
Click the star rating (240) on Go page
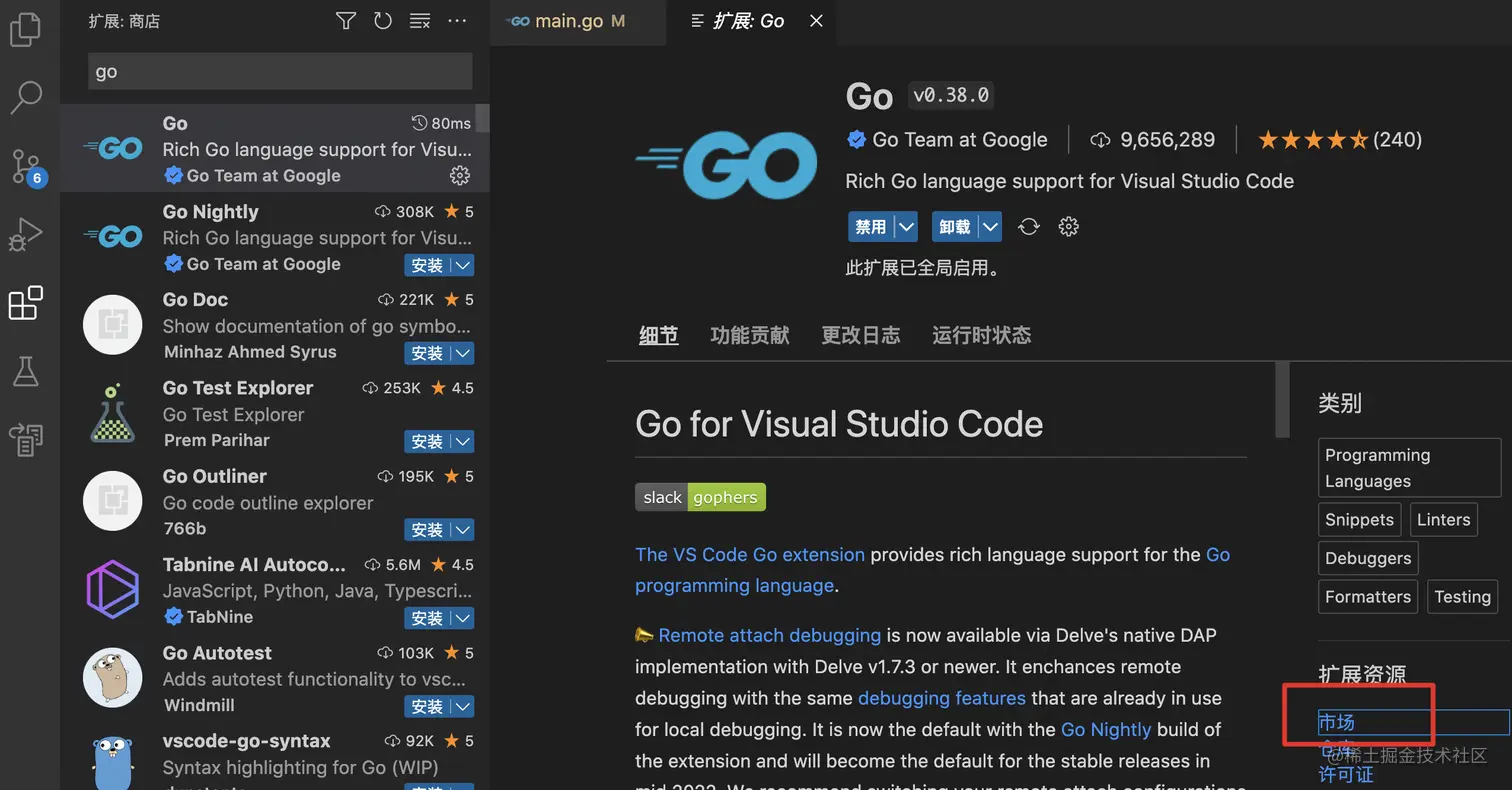(1339, 140)
